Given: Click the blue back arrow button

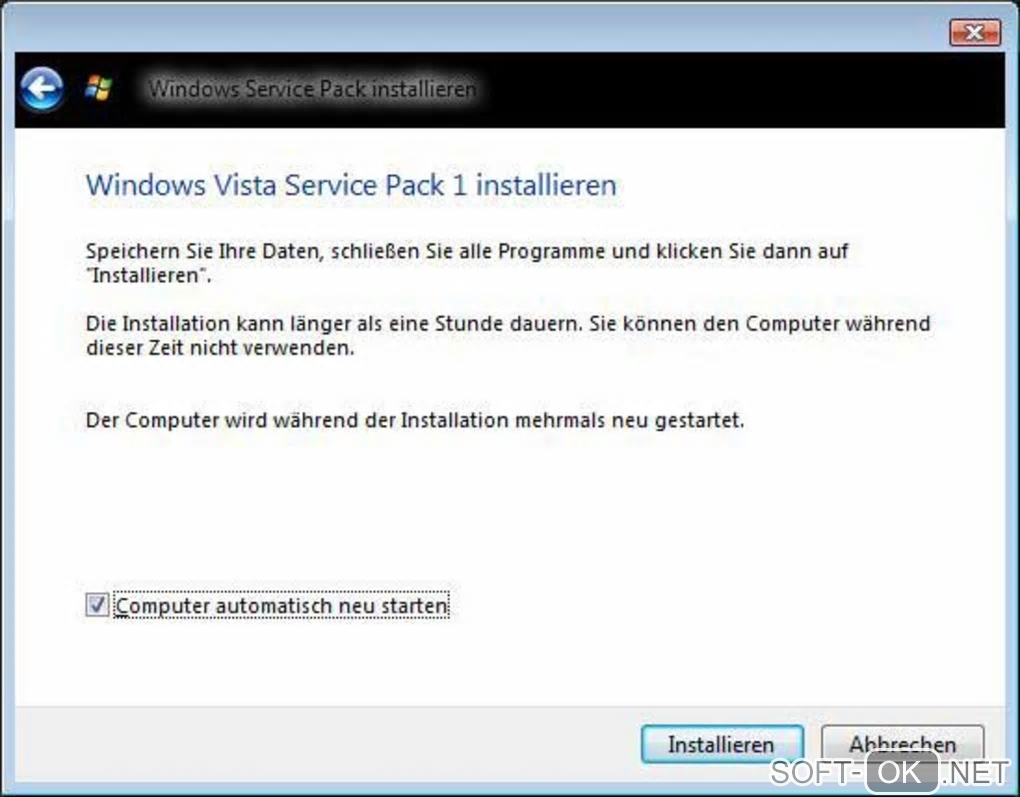Looking at the screenshot, I should 42,91.
